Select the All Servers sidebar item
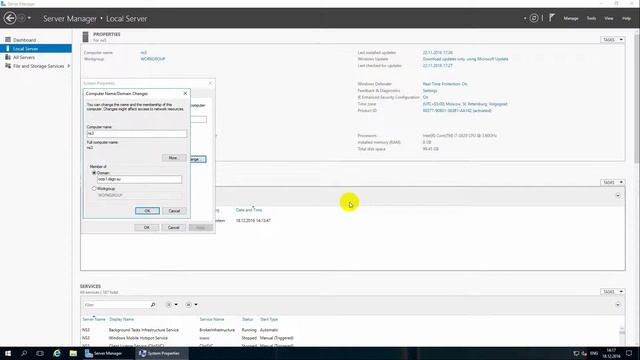640x360 pixels. click(x=24, y=57)
